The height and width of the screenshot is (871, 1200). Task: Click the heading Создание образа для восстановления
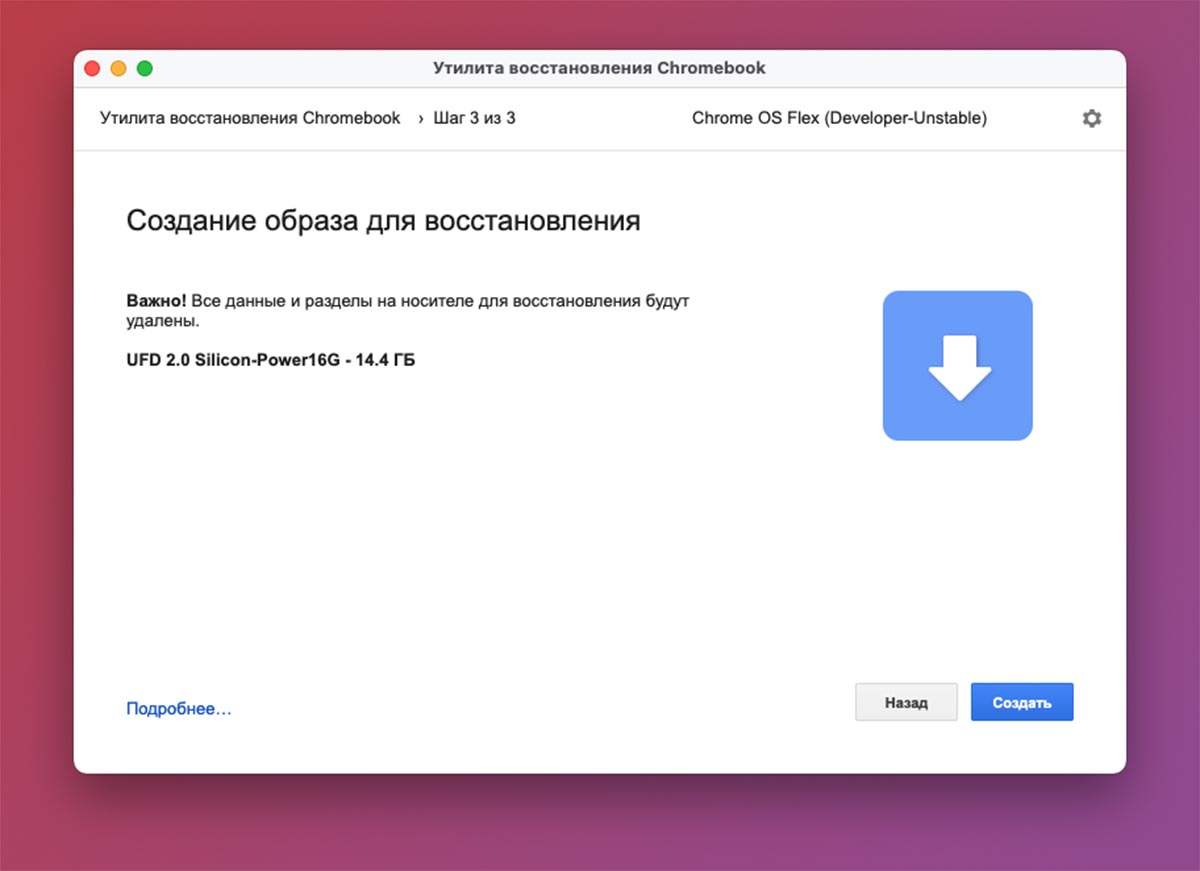pos(383,220)
